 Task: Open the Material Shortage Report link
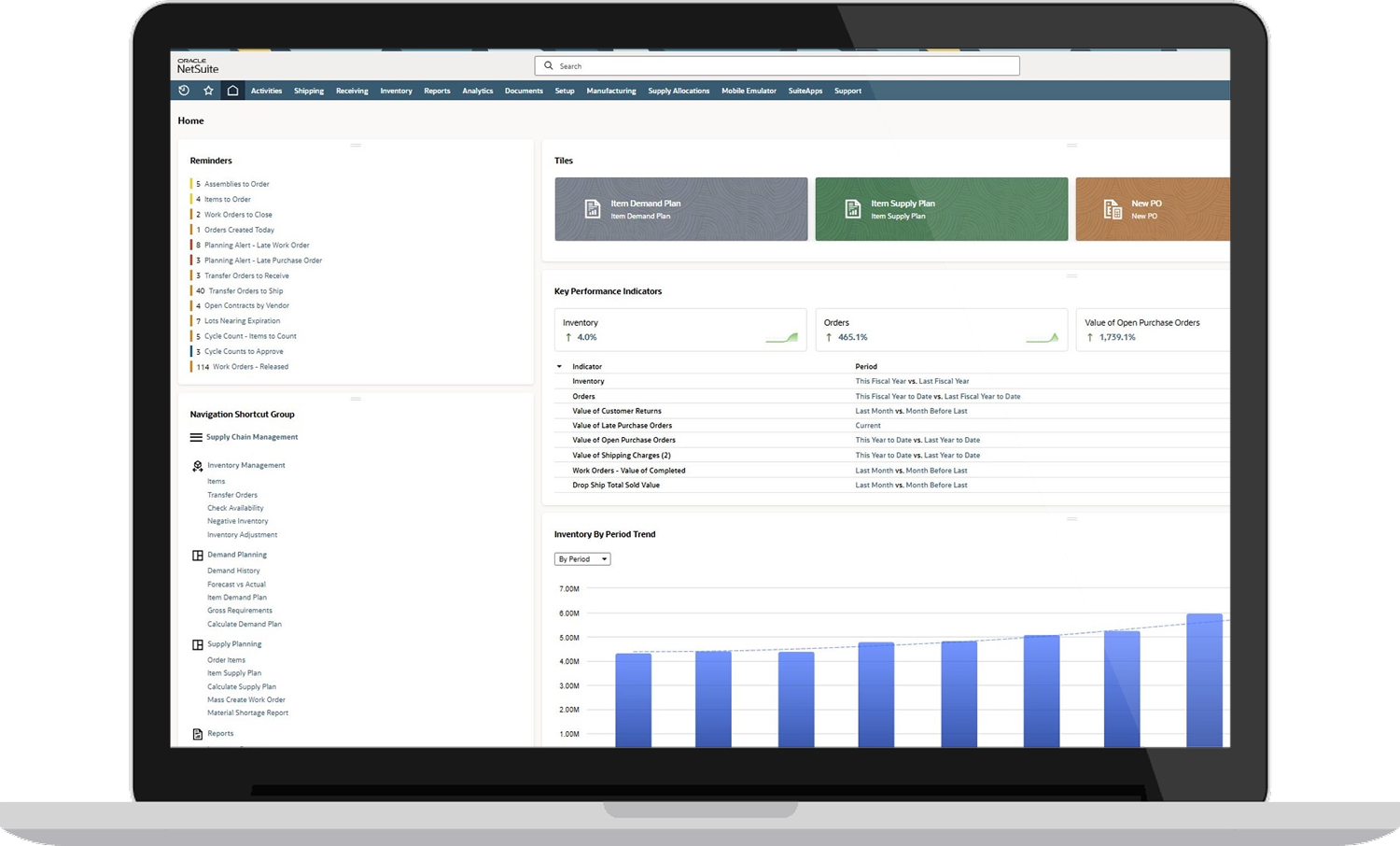[247, 712]
